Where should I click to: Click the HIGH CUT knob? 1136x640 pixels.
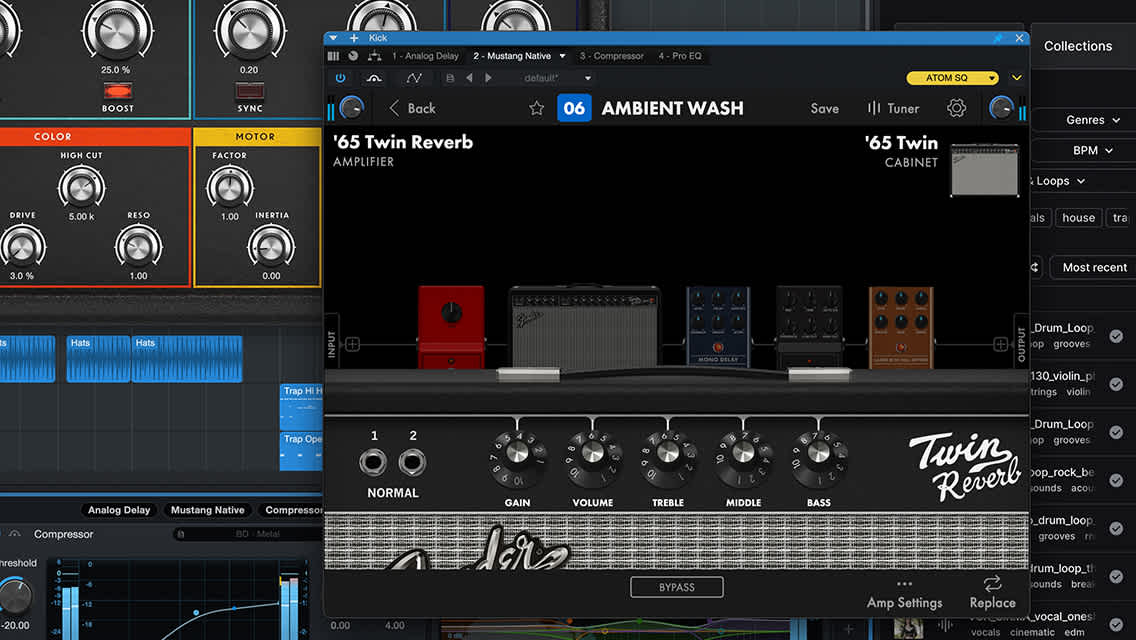pos(81,187)
